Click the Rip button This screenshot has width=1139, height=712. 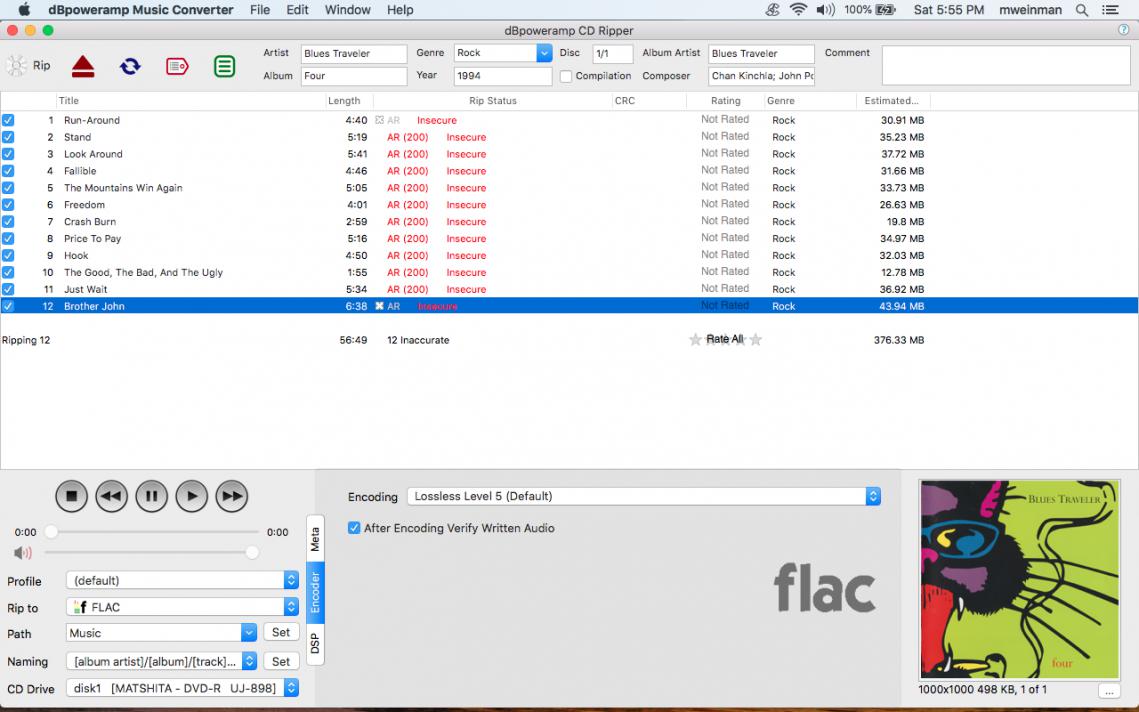tap(29, 66)
